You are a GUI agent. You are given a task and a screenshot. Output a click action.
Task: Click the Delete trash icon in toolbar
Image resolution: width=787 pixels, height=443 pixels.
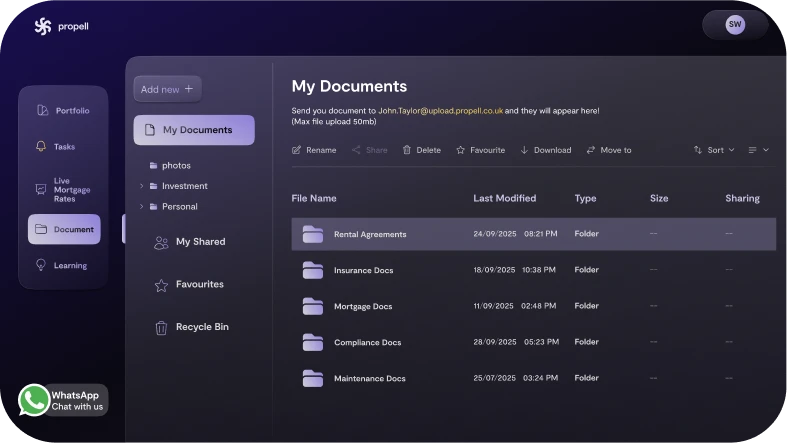407,150
